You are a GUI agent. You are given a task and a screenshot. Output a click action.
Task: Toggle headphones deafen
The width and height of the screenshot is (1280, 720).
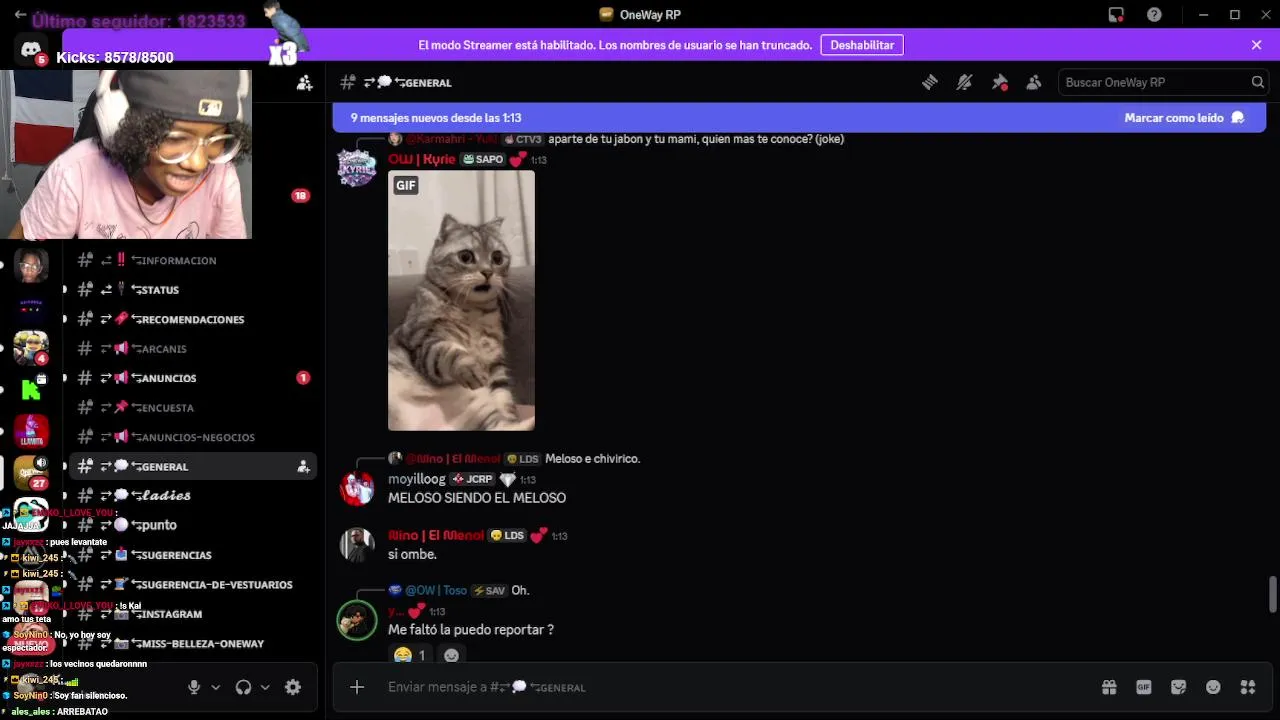coord(243,687)
